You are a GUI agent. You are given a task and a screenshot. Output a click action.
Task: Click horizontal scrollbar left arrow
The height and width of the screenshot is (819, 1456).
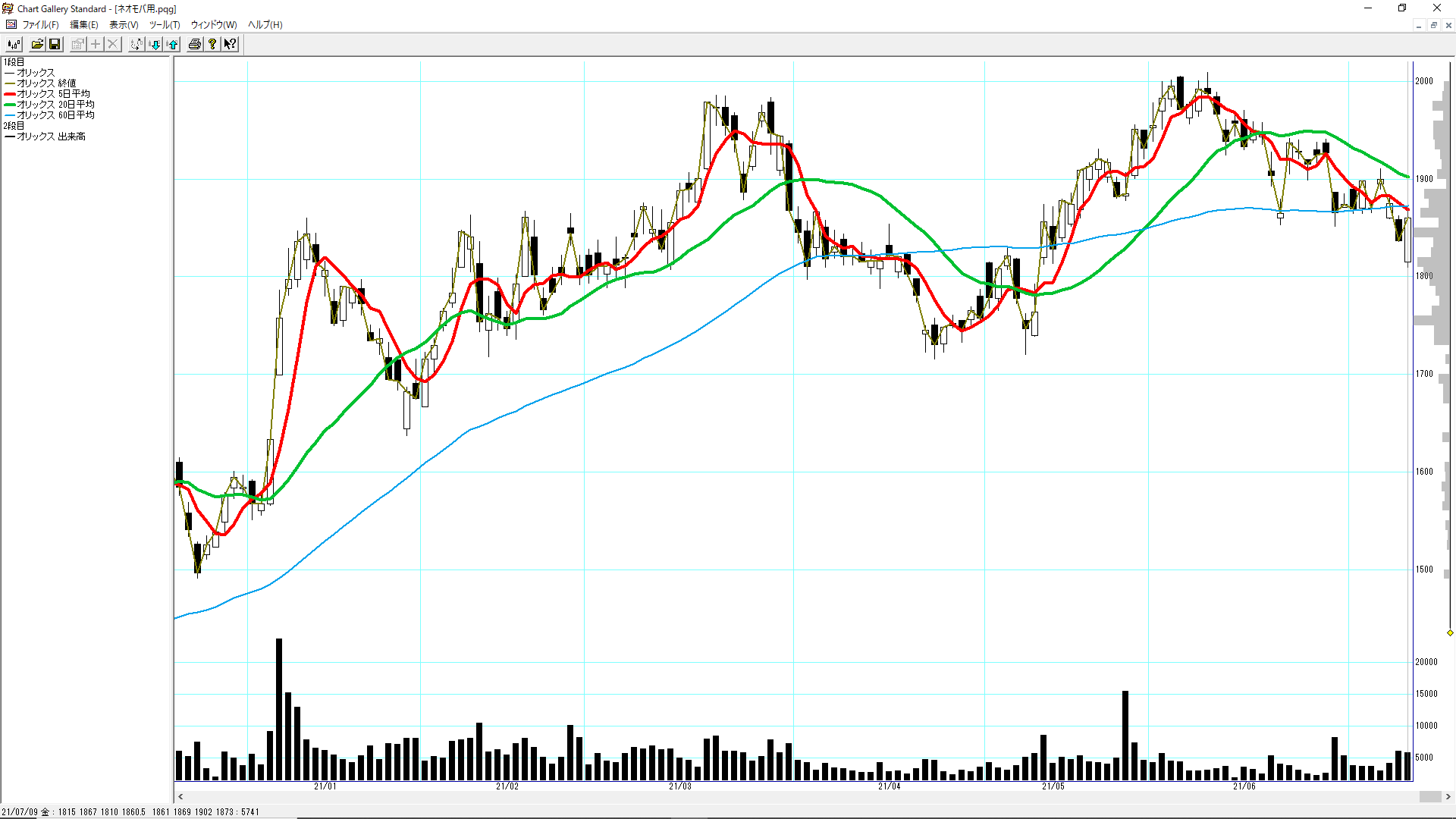(x=180, y=796)
